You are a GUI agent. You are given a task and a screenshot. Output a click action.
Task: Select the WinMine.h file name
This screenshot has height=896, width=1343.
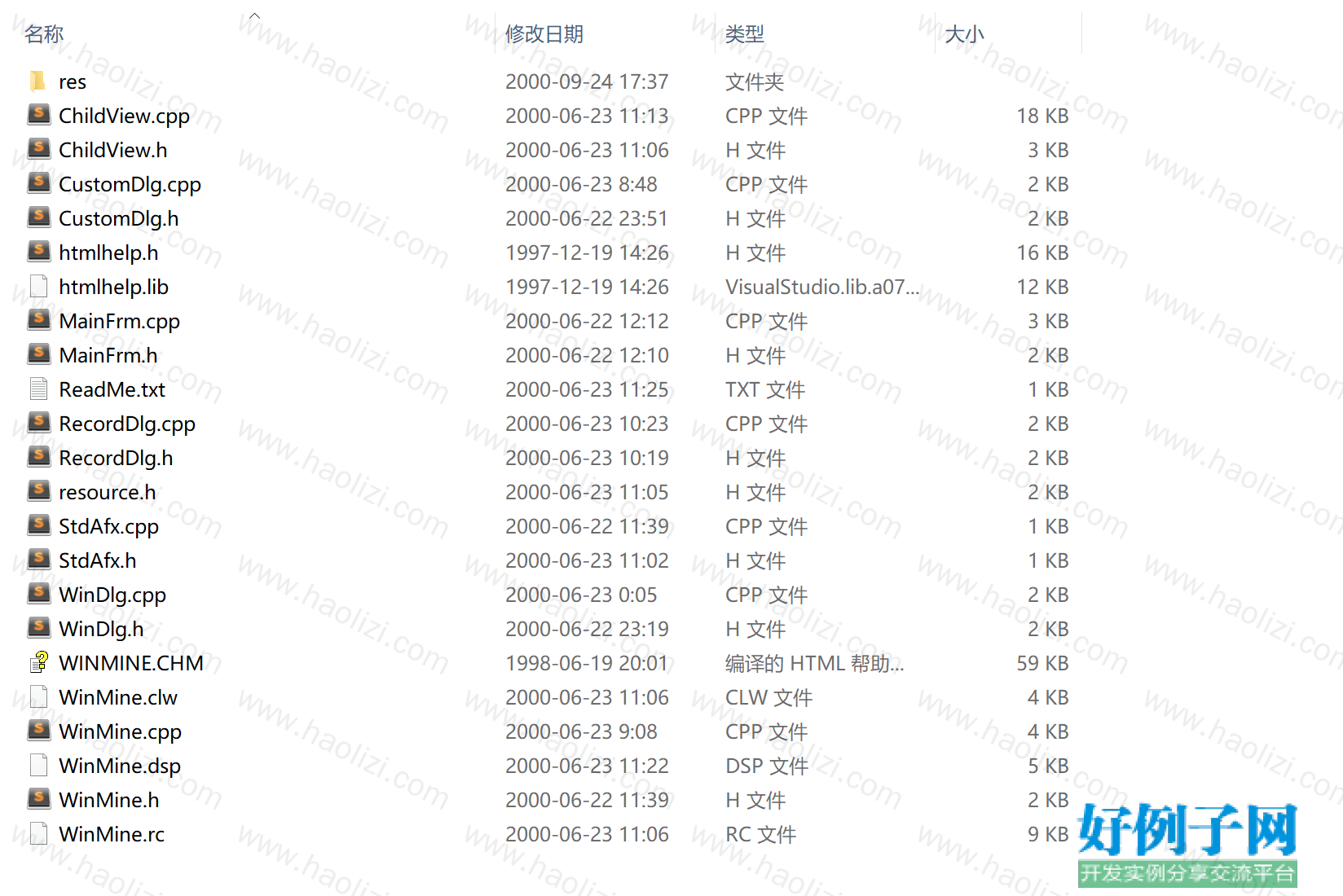109,801
